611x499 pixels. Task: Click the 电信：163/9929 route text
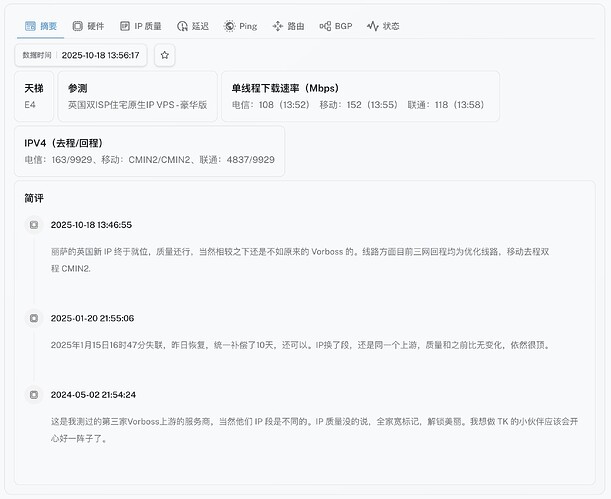point(58,160)
